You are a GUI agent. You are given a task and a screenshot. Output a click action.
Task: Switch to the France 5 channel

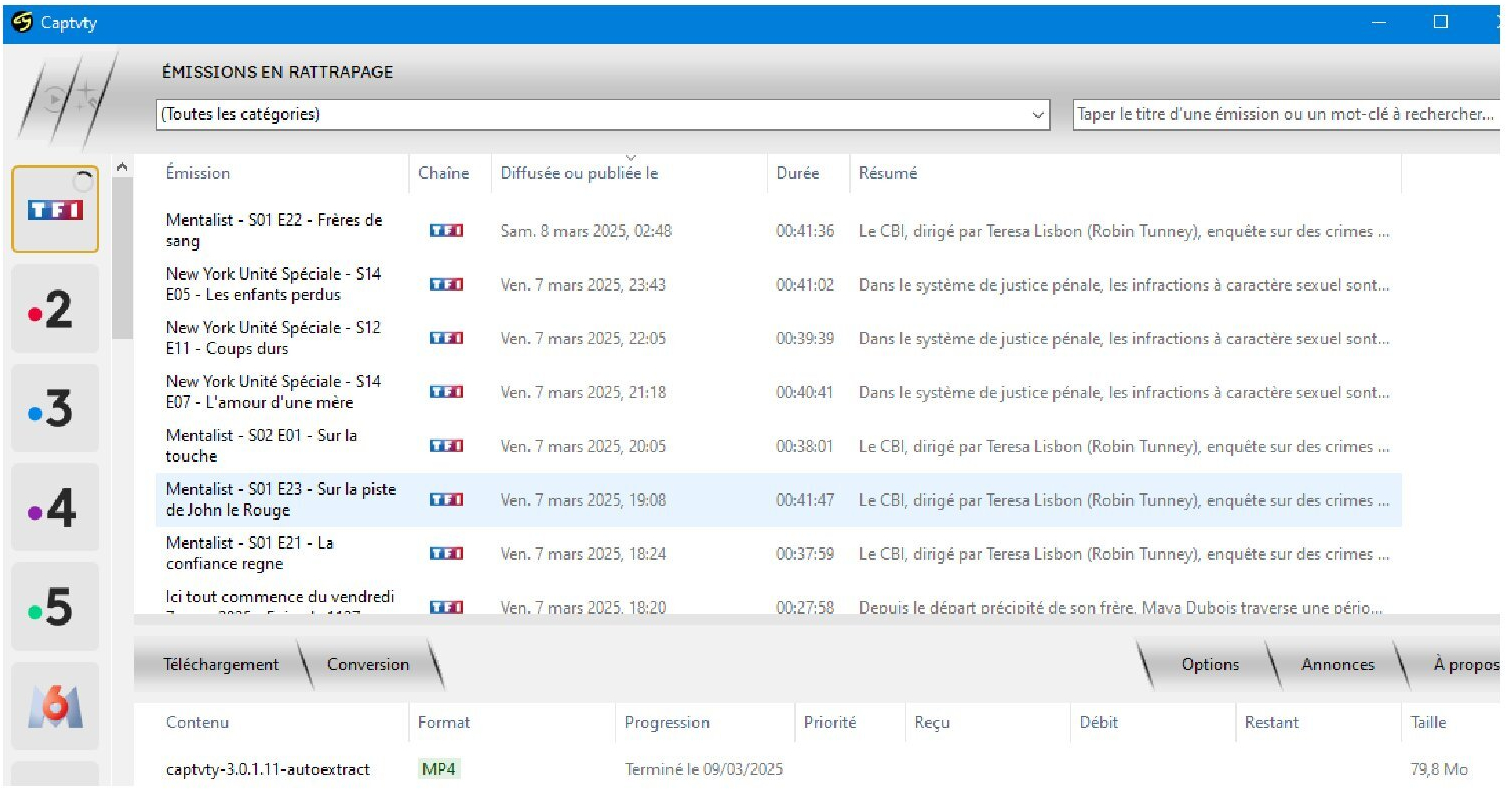tap(55, 607)
